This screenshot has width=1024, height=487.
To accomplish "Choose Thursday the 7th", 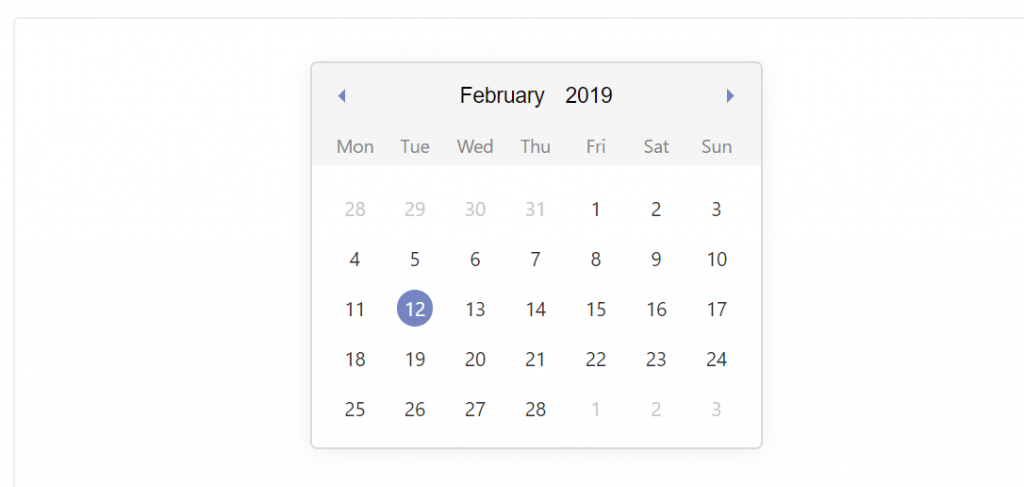I will 536,259.
